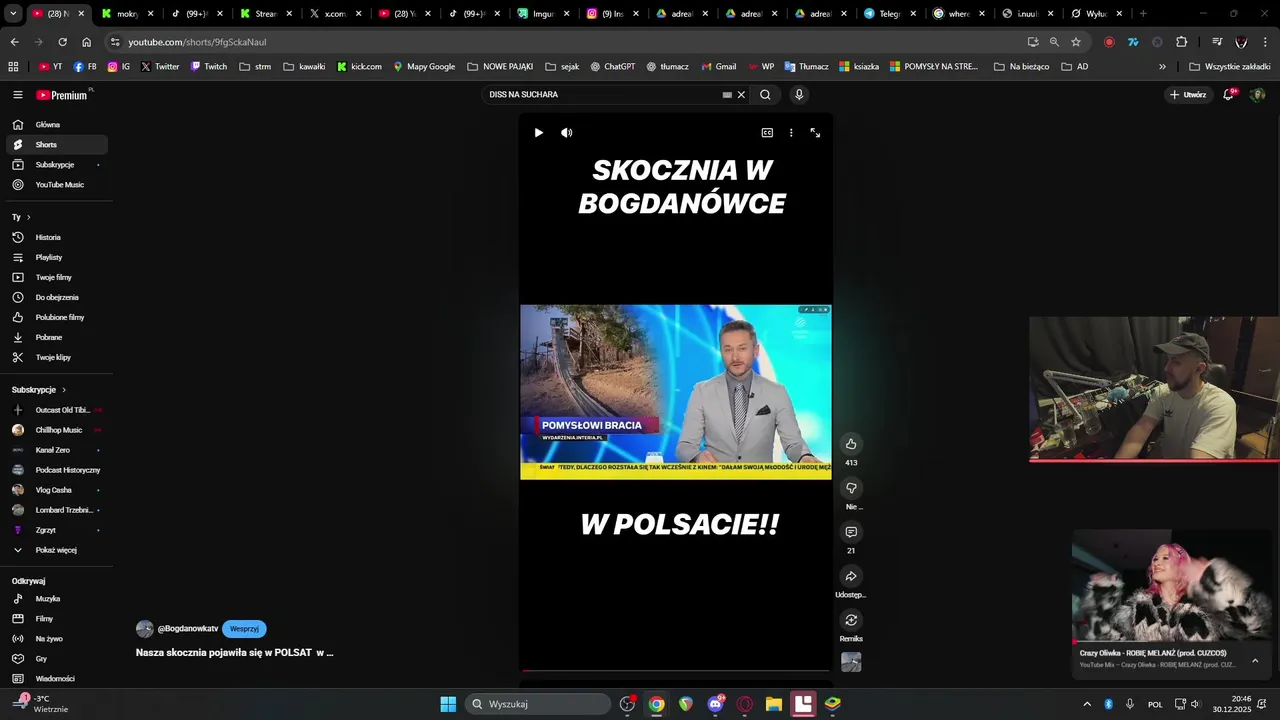Image resolution: width=1280 pixels, height=720 pixels.
Task: Open the search box virtual keyboard
Action: [727, 95]
